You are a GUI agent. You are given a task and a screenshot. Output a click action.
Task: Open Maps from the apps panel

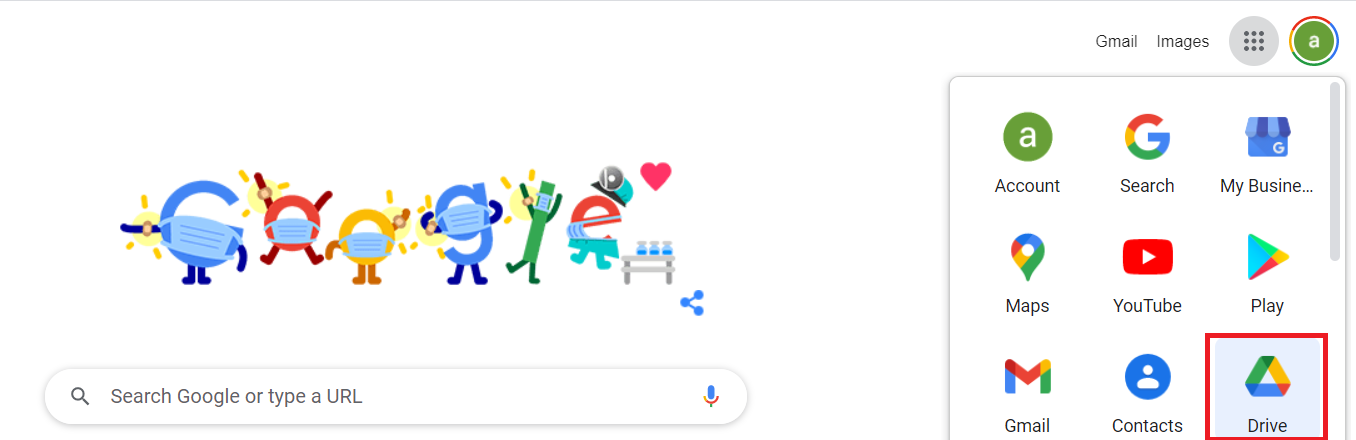click(1027, 272)
